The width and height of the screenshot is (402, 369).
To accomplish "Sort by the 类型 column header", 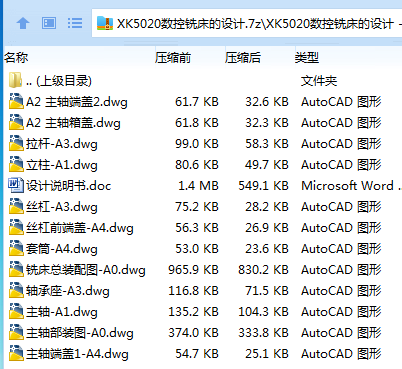I will tap(307, 58).
